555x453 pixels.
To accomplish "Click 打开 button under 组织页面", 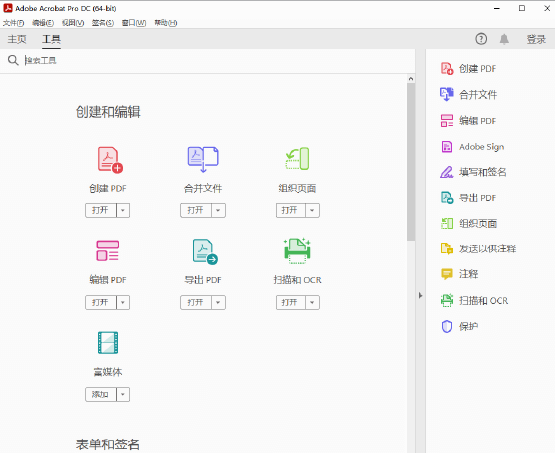I will pos(291,210).
